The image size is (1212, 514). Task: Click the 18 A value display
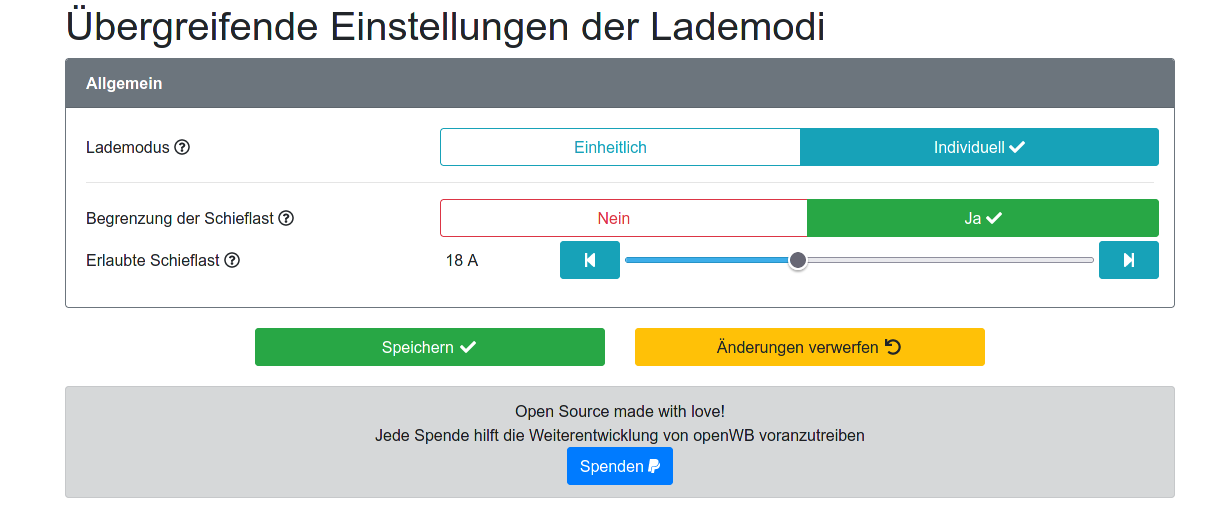tap(462, 260)
